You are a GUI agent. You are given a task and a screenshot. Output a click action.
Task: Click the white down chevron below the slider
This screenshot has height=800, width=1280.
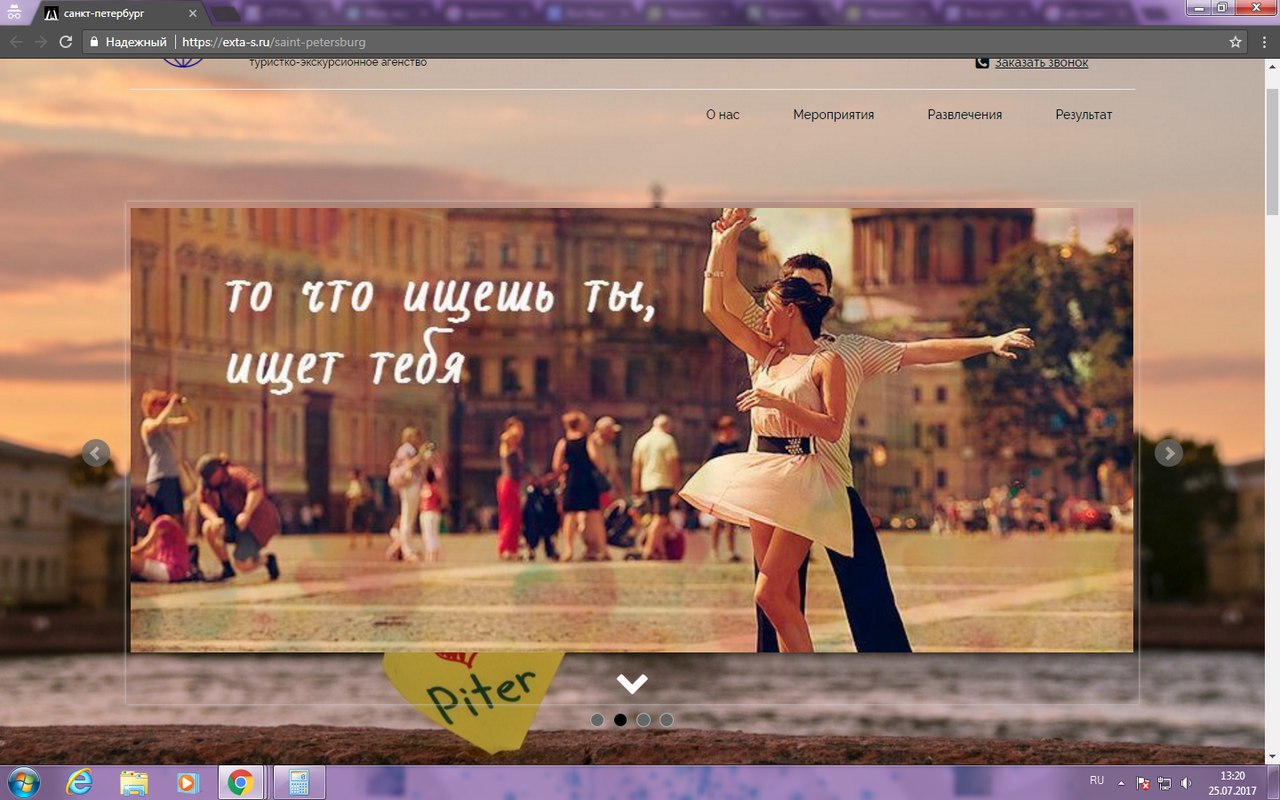click(x=632, y=683)
